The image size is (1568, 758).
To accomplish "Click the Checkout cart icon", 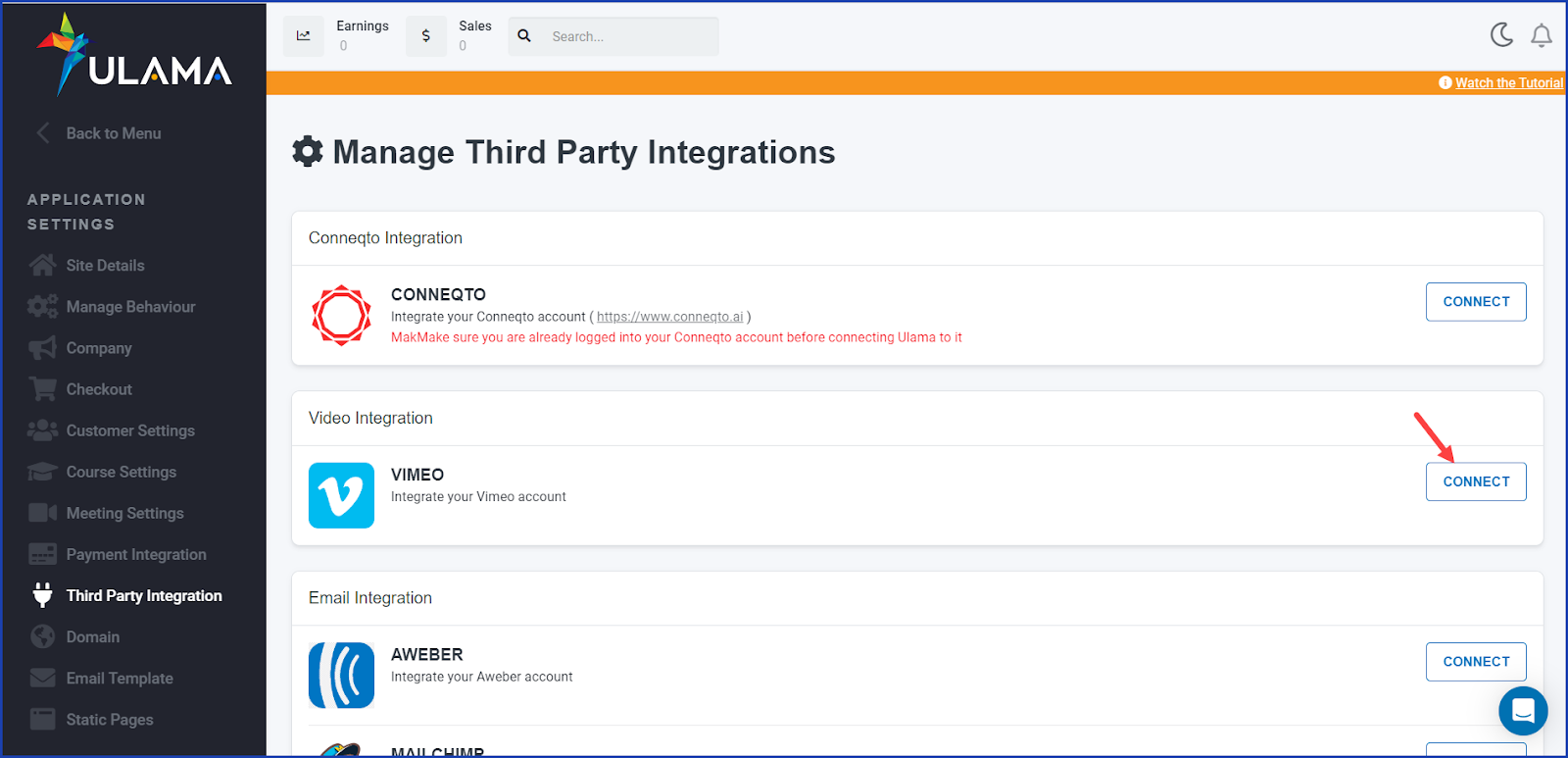I will click(x=42, y=388).
